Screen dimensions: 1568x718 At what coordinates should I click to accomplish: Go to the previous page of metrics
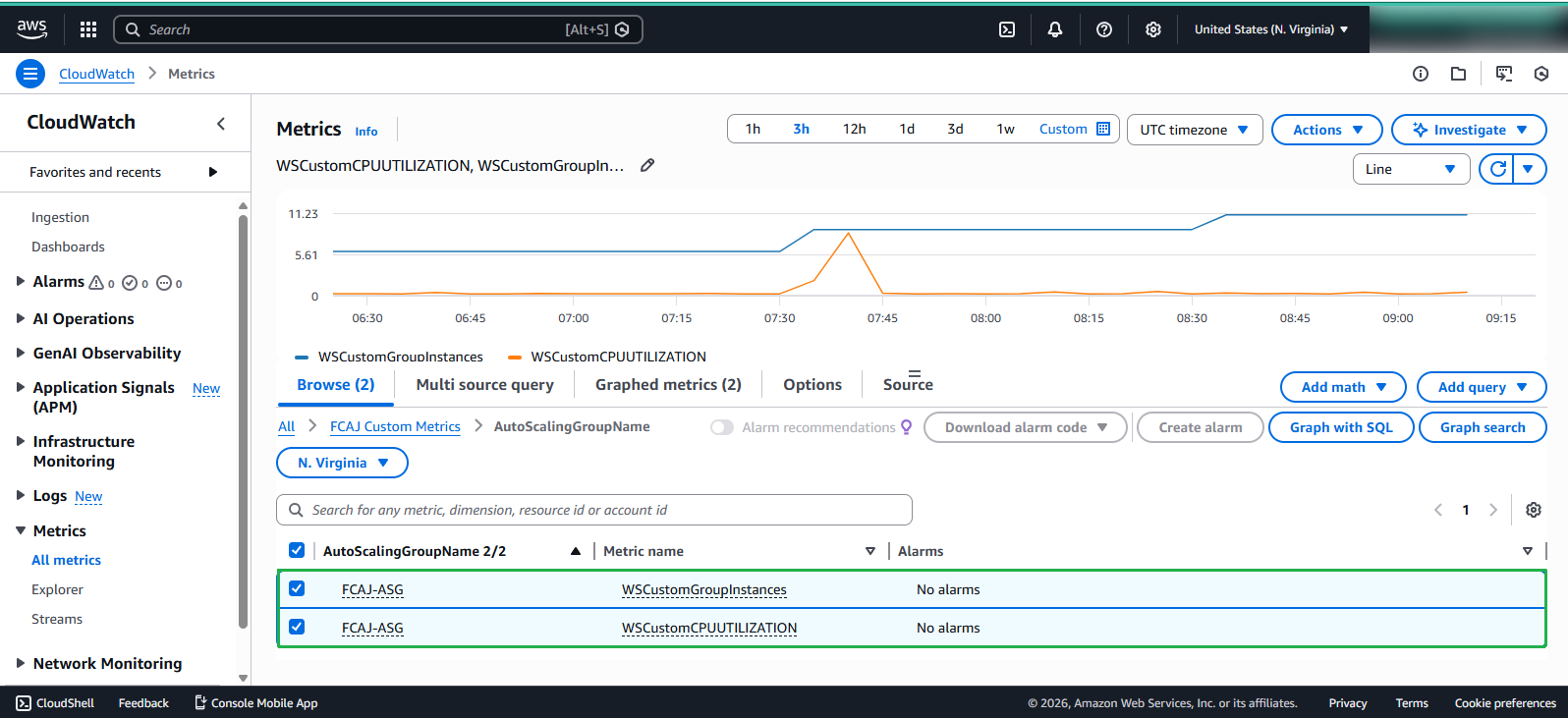(1438, 510)
